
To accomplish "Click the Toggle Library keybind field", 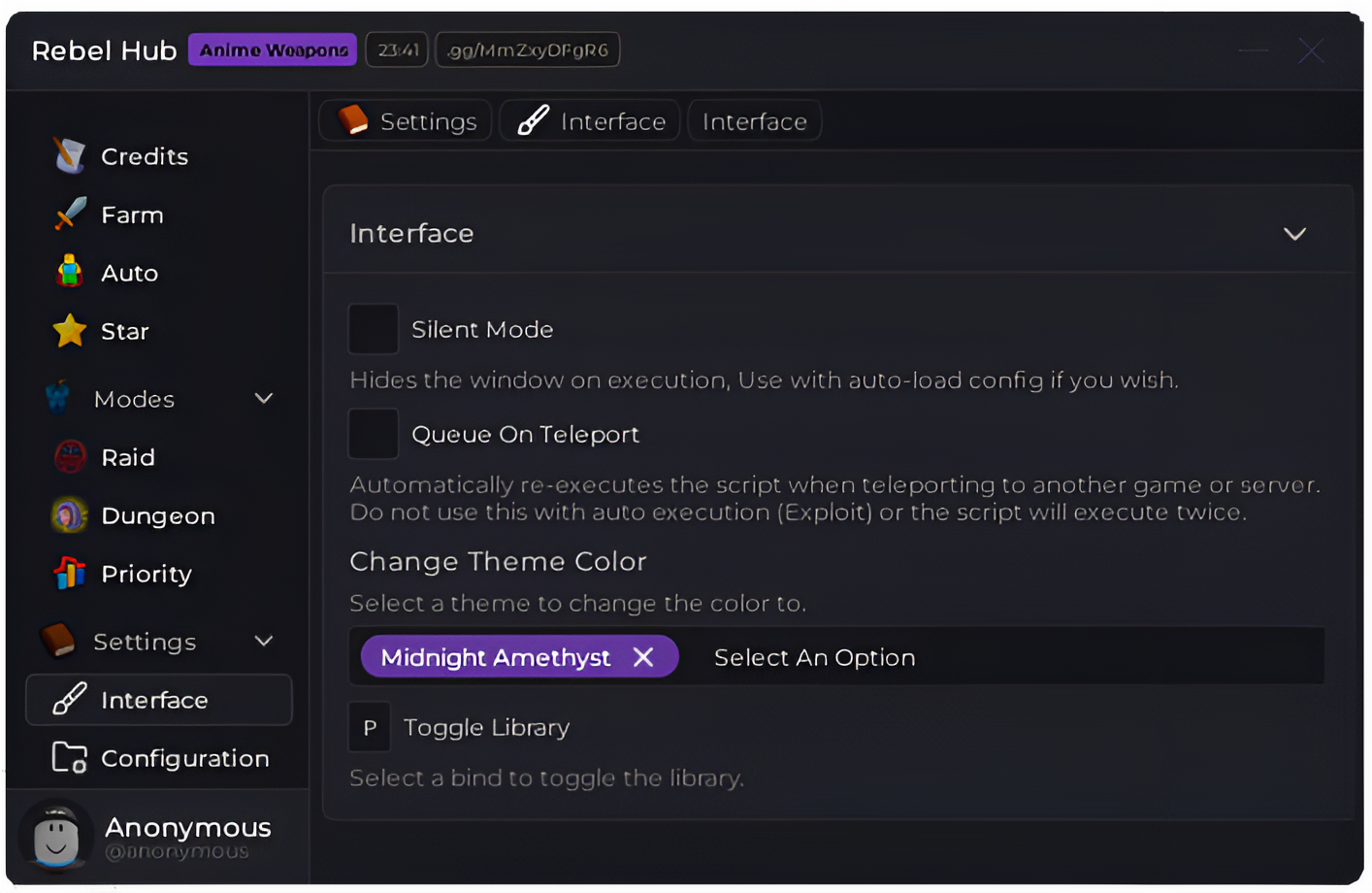I will (x=369, y=726).
